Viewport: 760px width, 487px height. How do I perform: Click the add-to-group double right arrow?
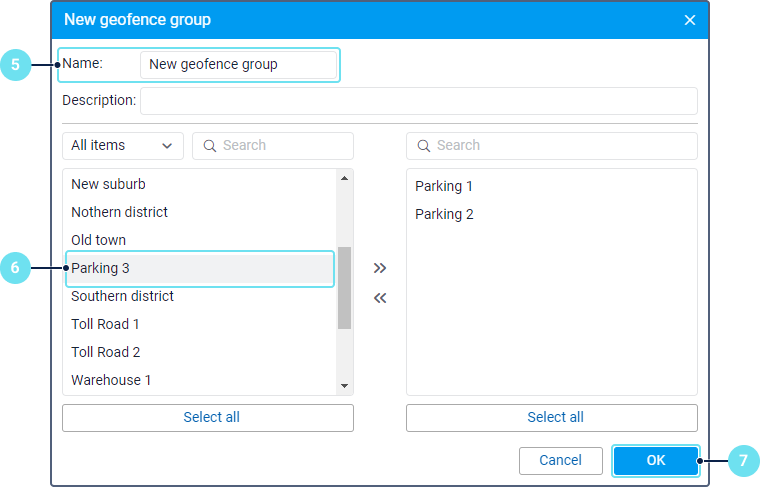point(380,268)
